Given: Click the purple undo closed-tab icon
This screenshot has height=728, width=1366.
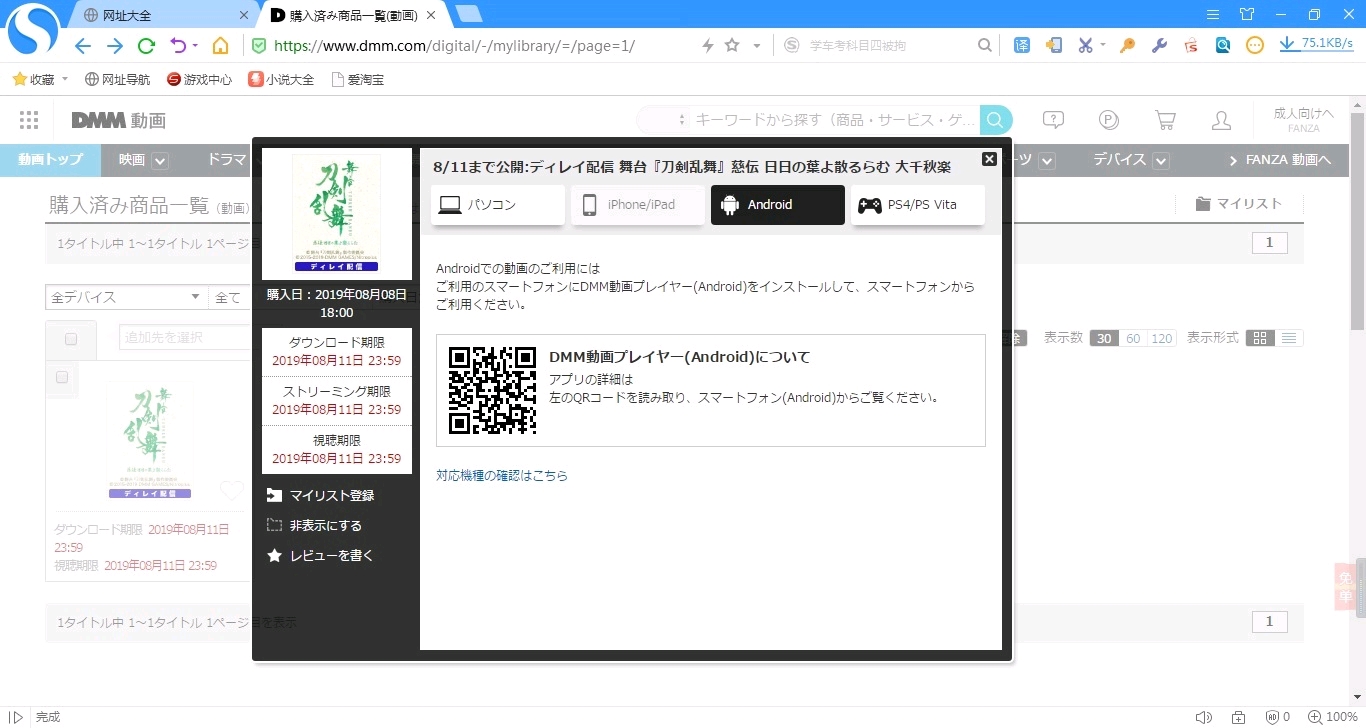Looking at the screenshot, I should click(178, 46).
